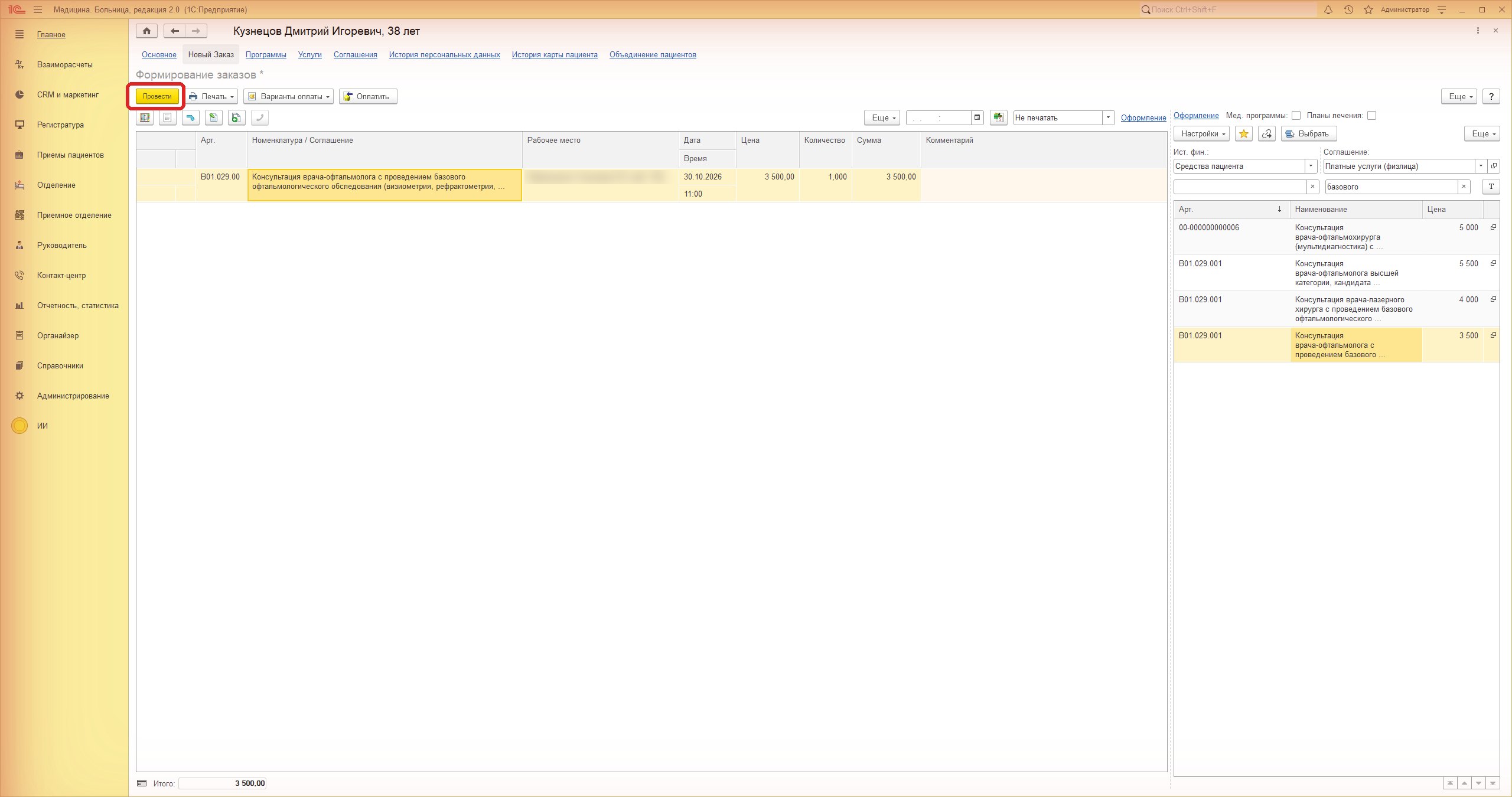Viewport: 1512px width, 797px height.
Task: Click the document sheet icon in order toolbar
Action: pos(168,118)
